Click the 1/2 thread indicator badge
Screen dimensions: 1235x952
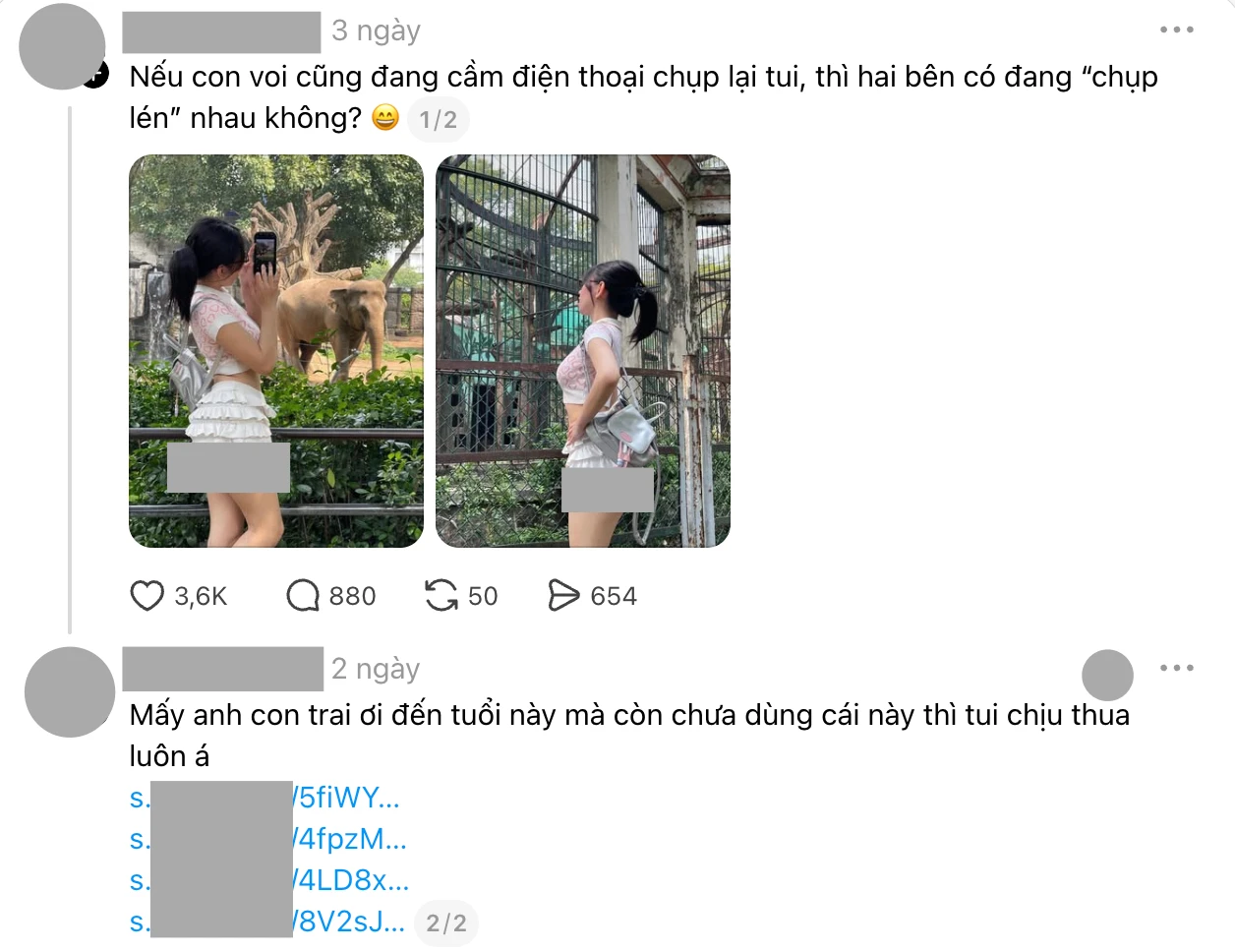coord(439,120)
